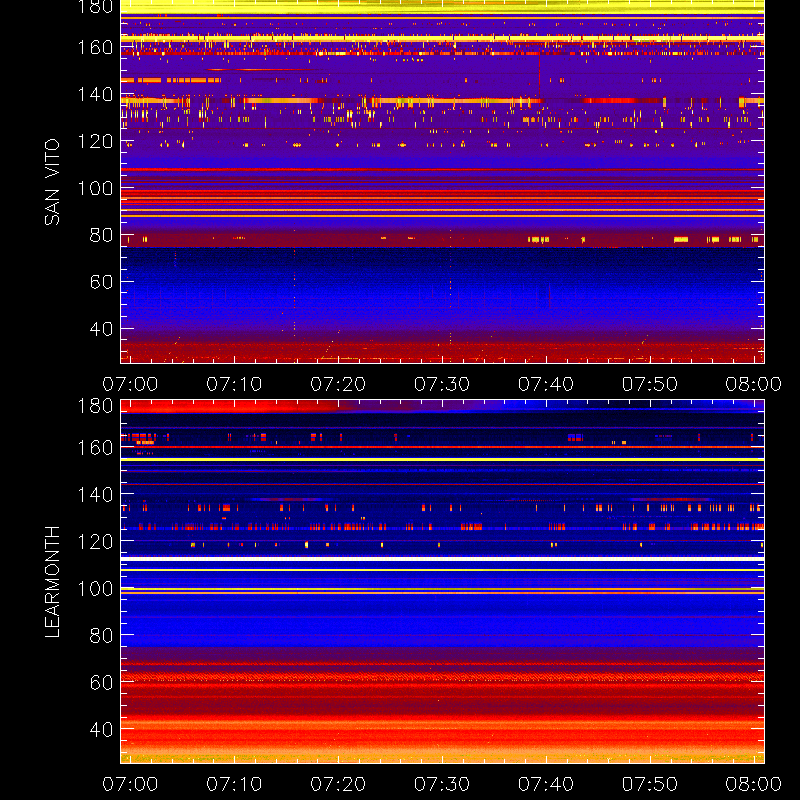The image size is (800, 800).
Task: Click 07:50 time label under San Vito plot
Action: coord(649,384)
